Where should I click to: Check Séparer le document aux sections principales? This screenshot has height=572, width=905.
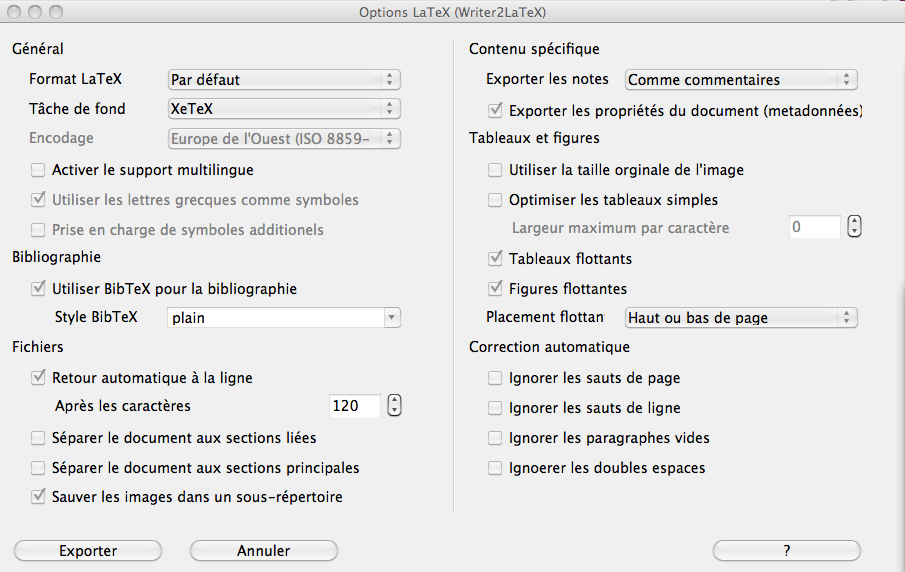(x=39, y=468)
